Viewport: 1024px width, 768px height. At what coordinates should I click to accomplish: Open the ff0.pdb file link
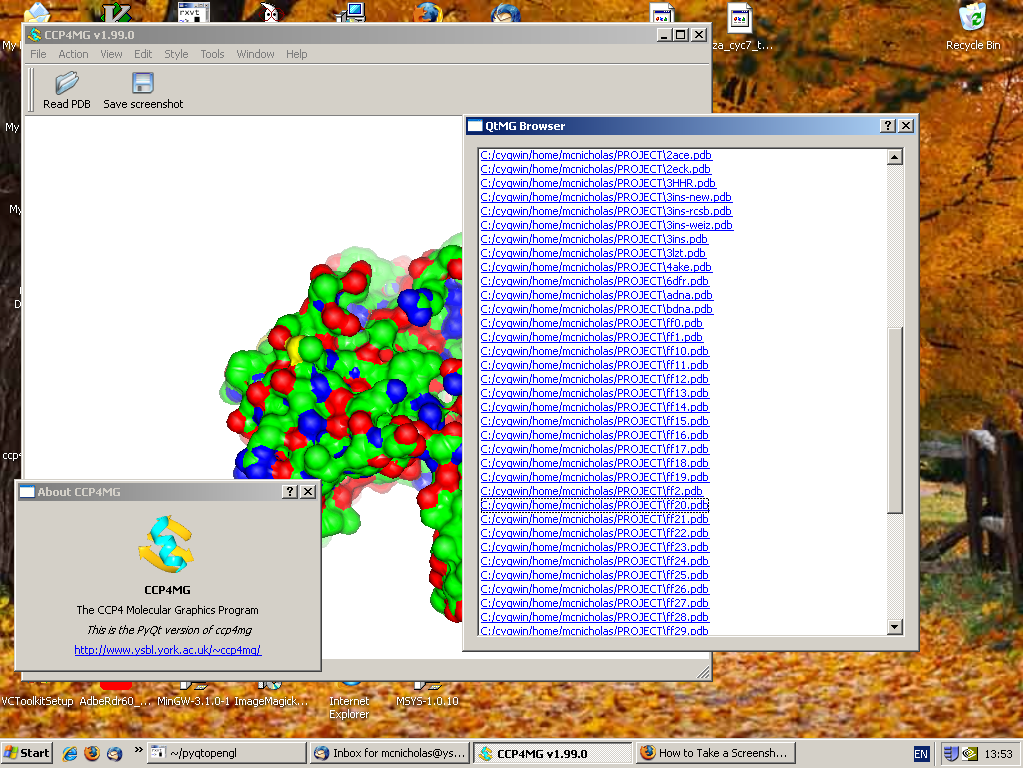[592, 323]
